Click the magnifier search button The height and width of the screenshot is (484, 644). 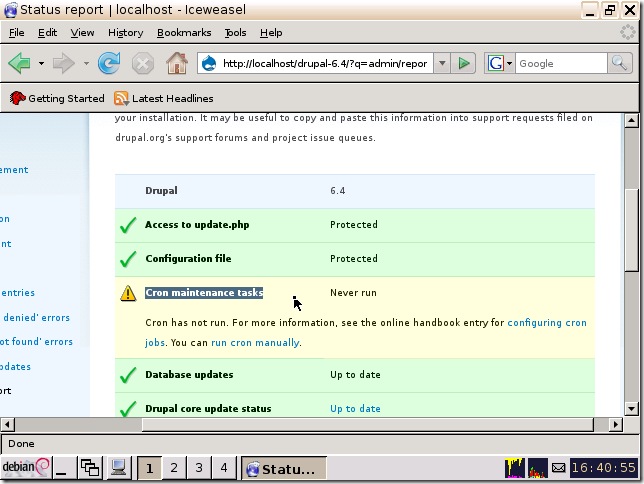pyautogui.click(x=619, y=63)
